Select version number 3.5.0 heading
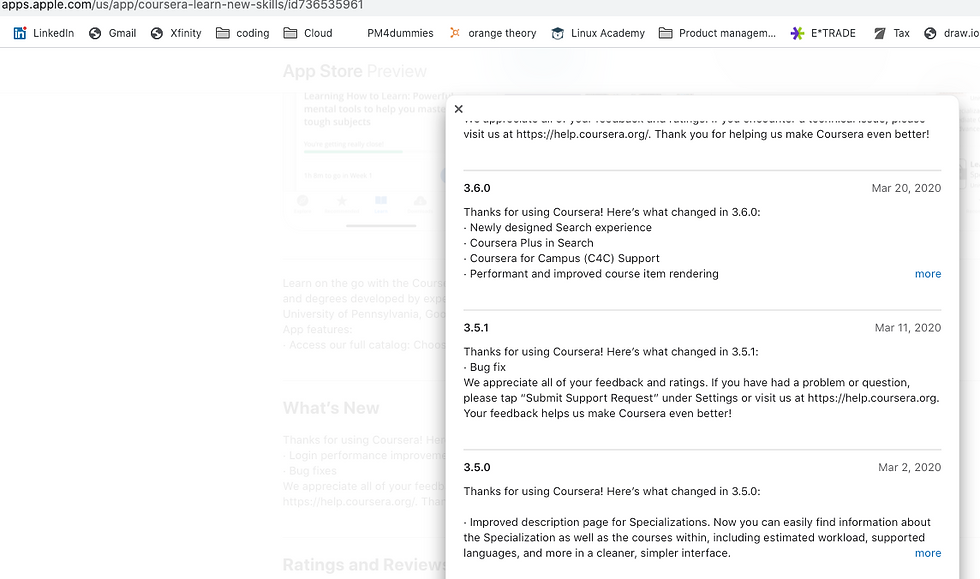The height and width of the screenshot is (579, 980). click(477, 467)
